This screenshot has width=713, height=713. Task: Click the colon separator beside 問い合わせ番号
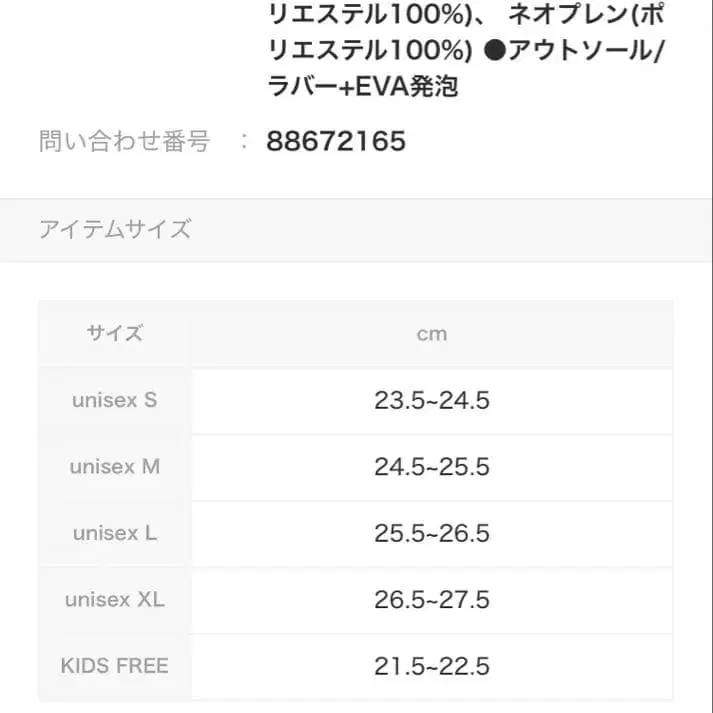(245, 142)
